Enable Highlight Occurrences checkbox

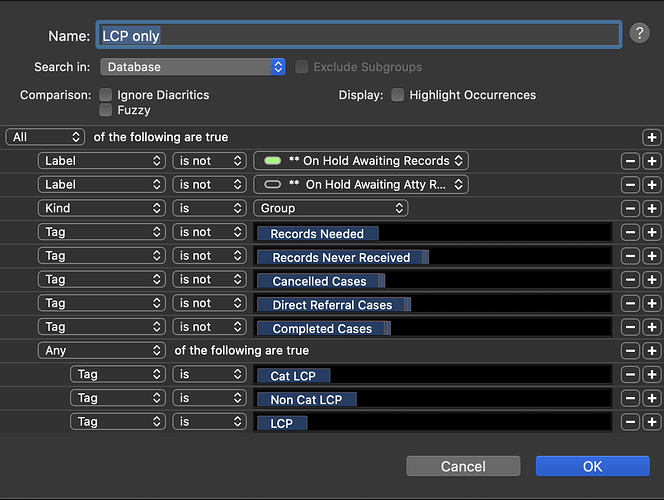397,95
